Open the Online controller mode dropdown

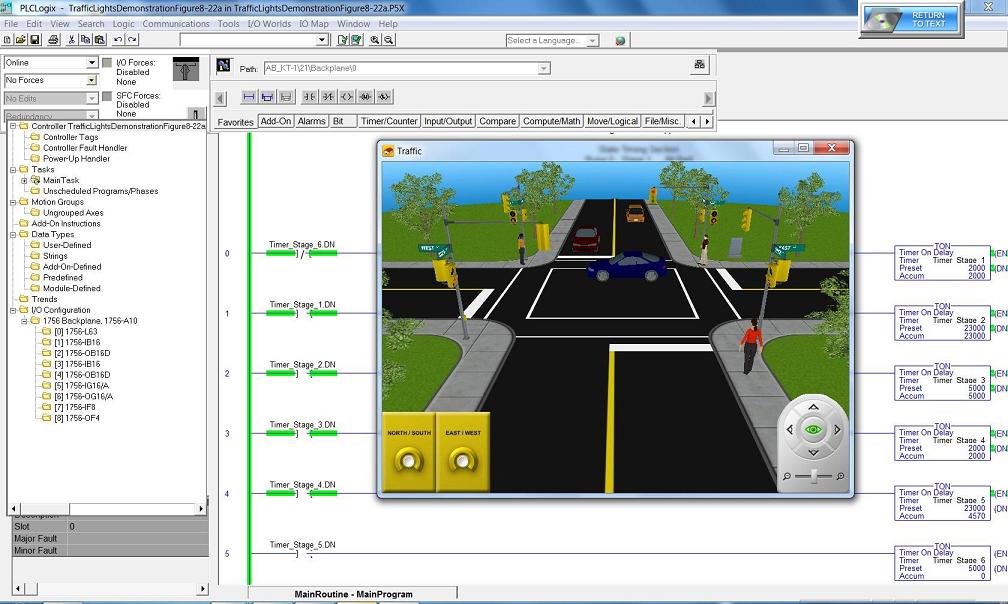point(91,63)
